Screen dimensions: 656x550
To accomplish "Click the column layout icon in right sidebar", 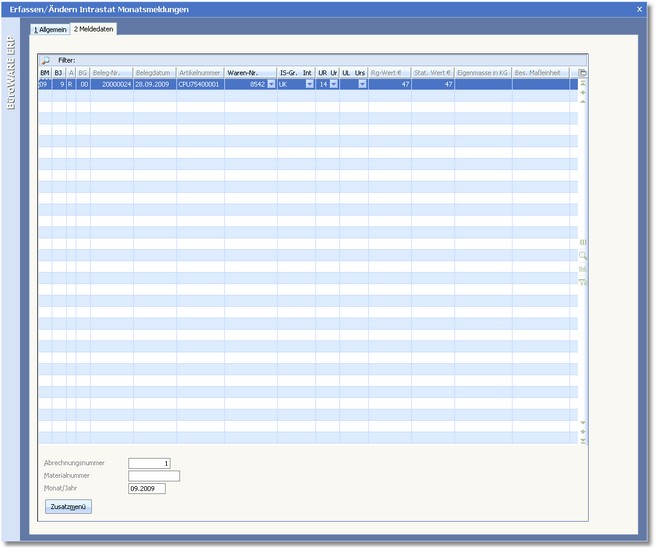I will (x=583, y=243).
